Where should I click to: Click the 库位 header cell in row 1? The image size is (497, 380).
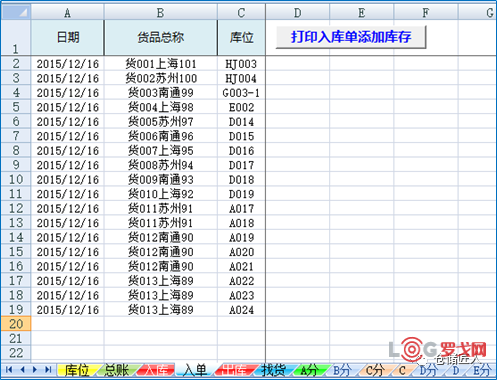241,37
